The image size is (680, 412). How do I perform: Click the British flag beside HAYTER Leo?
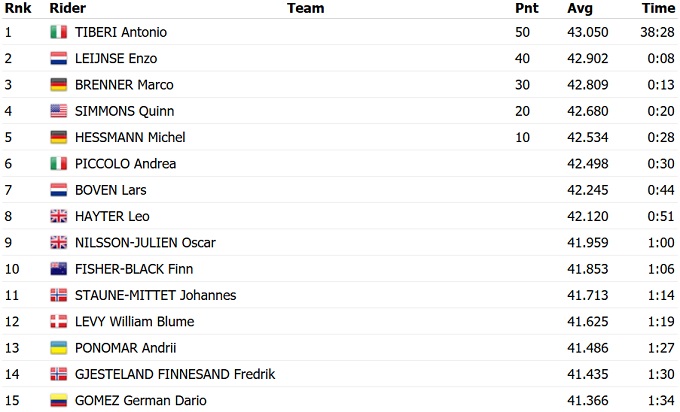(x=58, y=216)
